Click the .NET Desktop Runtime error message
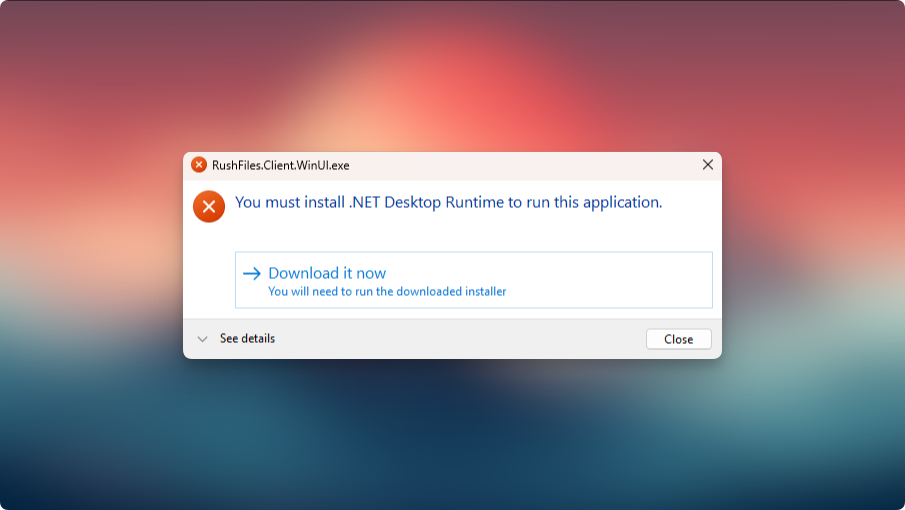905x510 pixels. pos(448,202)
